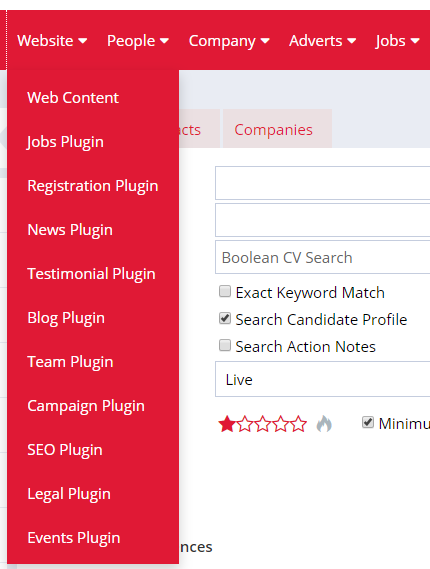Go to Web Content

(x=73, y=98)
